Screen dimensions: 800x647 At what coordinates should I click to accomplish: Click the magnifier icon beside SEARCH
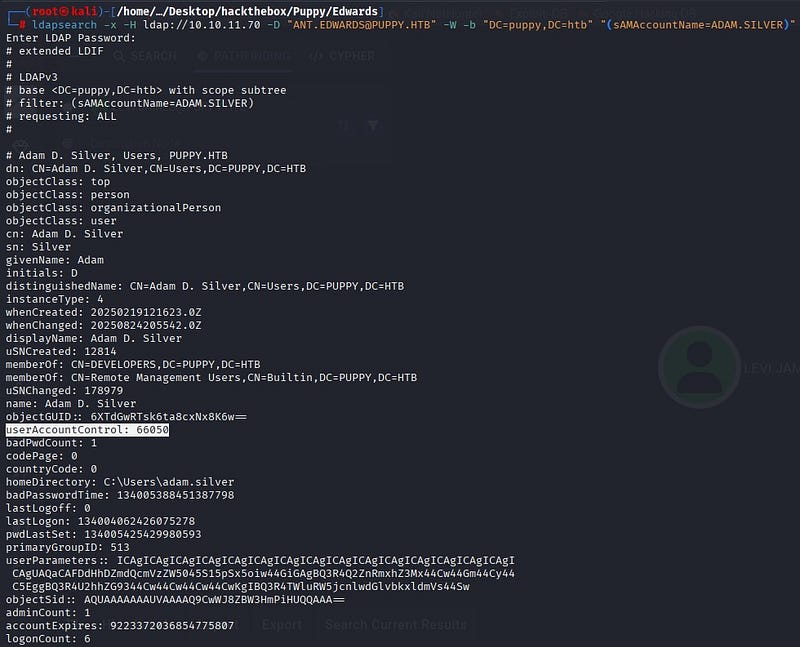(117, 56)
